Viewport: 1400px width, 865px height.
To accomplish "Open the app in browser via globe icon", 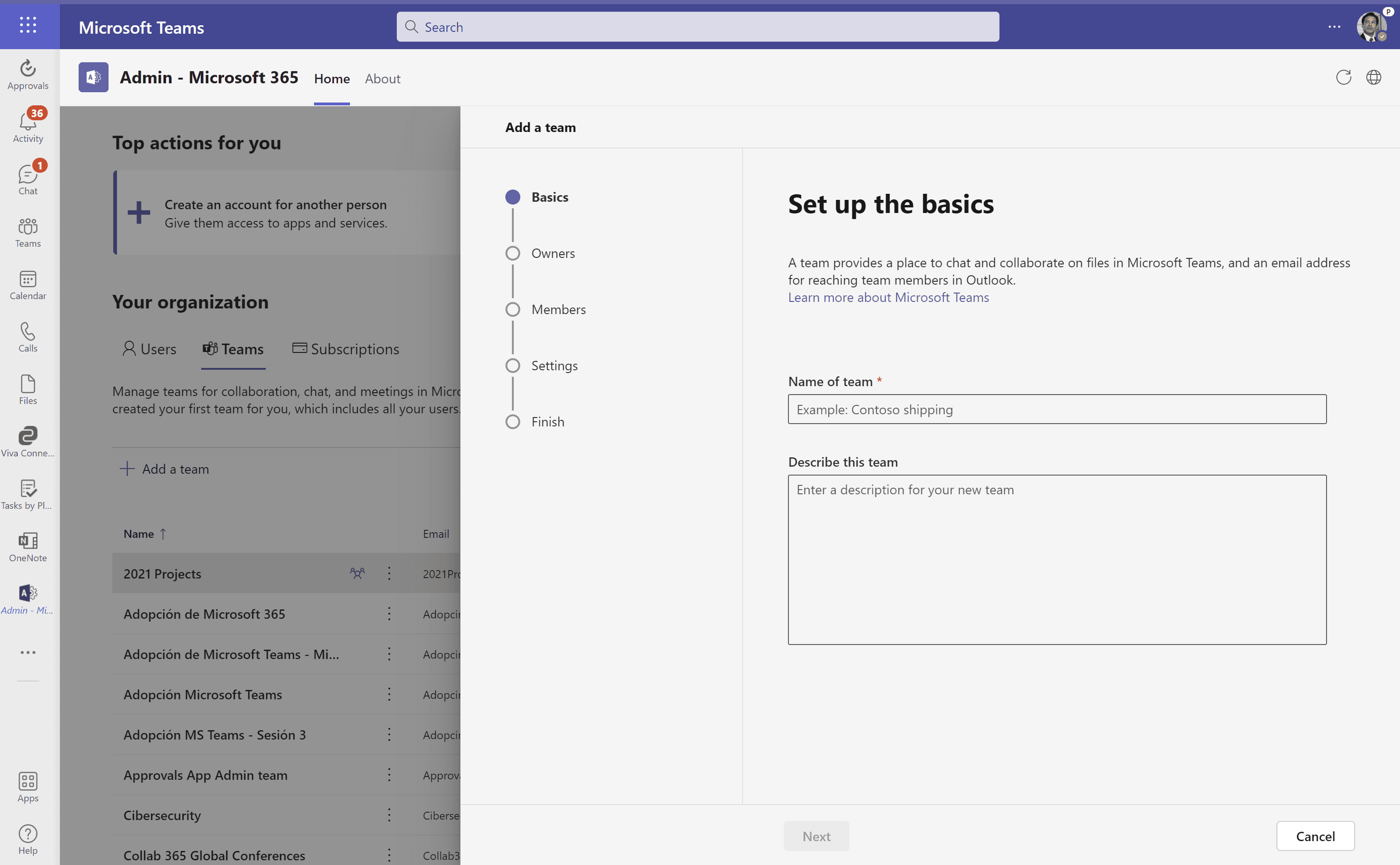I will (x=1374, y=77).
